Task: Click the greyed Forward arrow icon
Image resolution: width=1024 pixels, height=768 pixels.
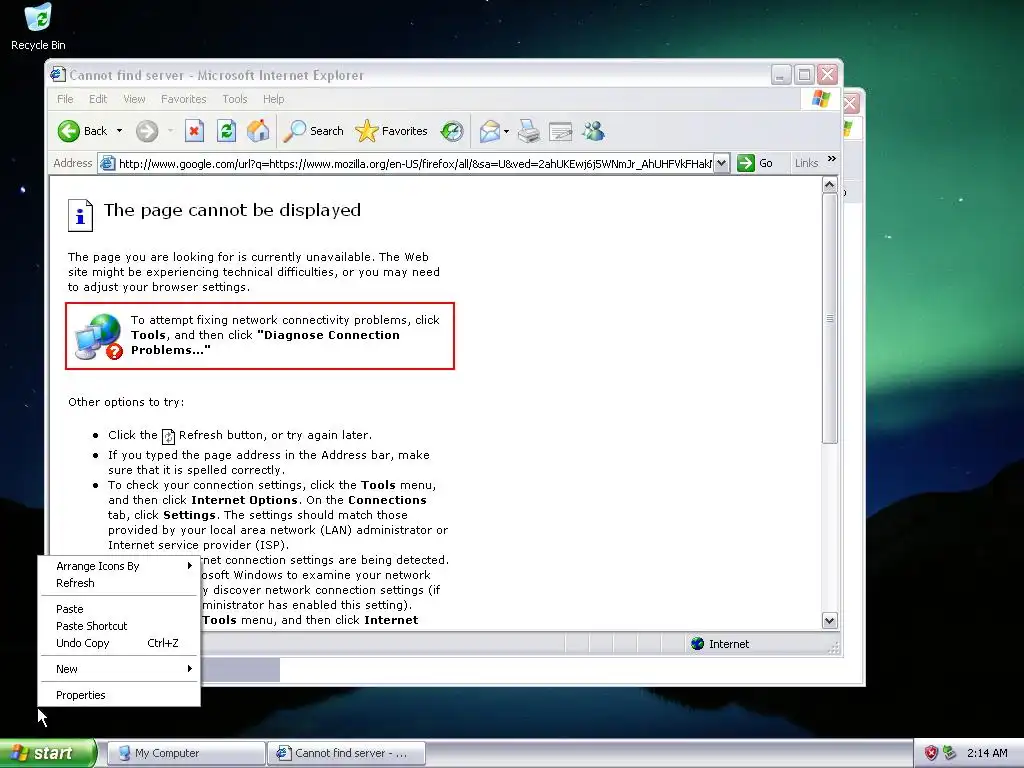Action: tap(147, 131)
